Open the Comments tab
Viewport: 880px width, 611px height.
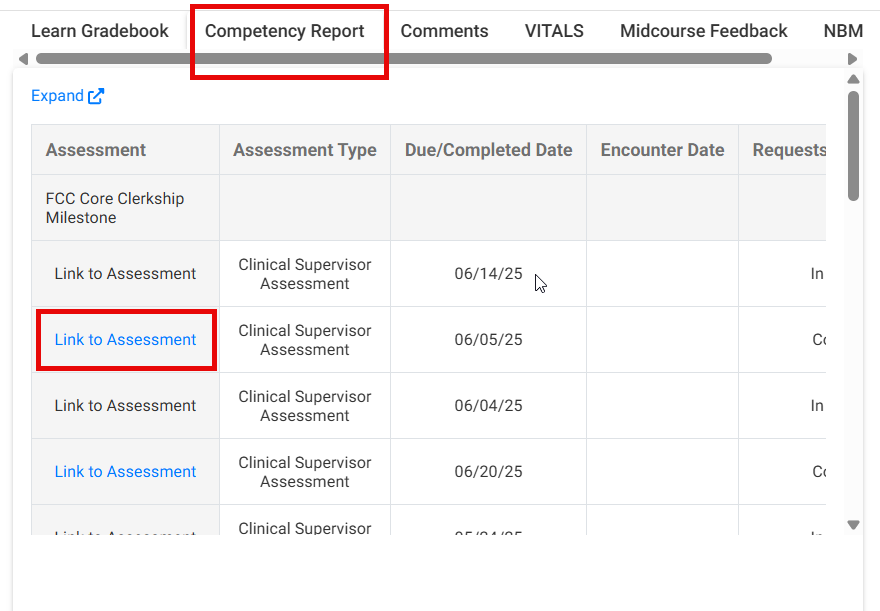point(444,31)
